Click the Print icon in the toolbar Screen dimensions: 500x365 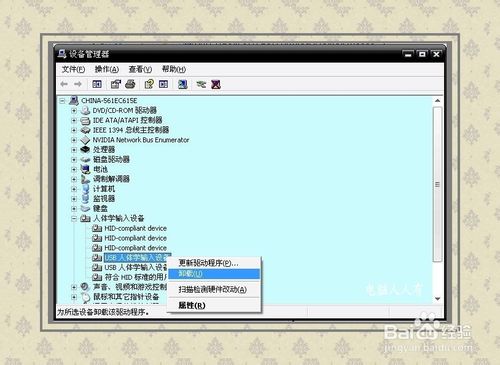(130, 84)
